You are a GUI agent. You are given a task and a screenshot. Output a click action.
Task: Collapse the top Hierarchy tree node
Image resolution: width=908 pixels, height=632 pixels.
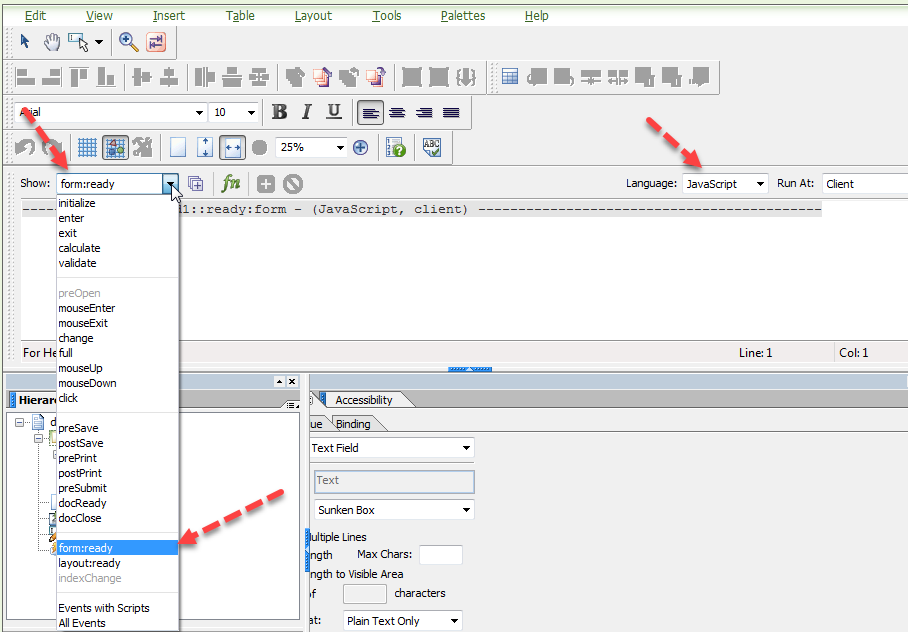click(x=19, y=422)
